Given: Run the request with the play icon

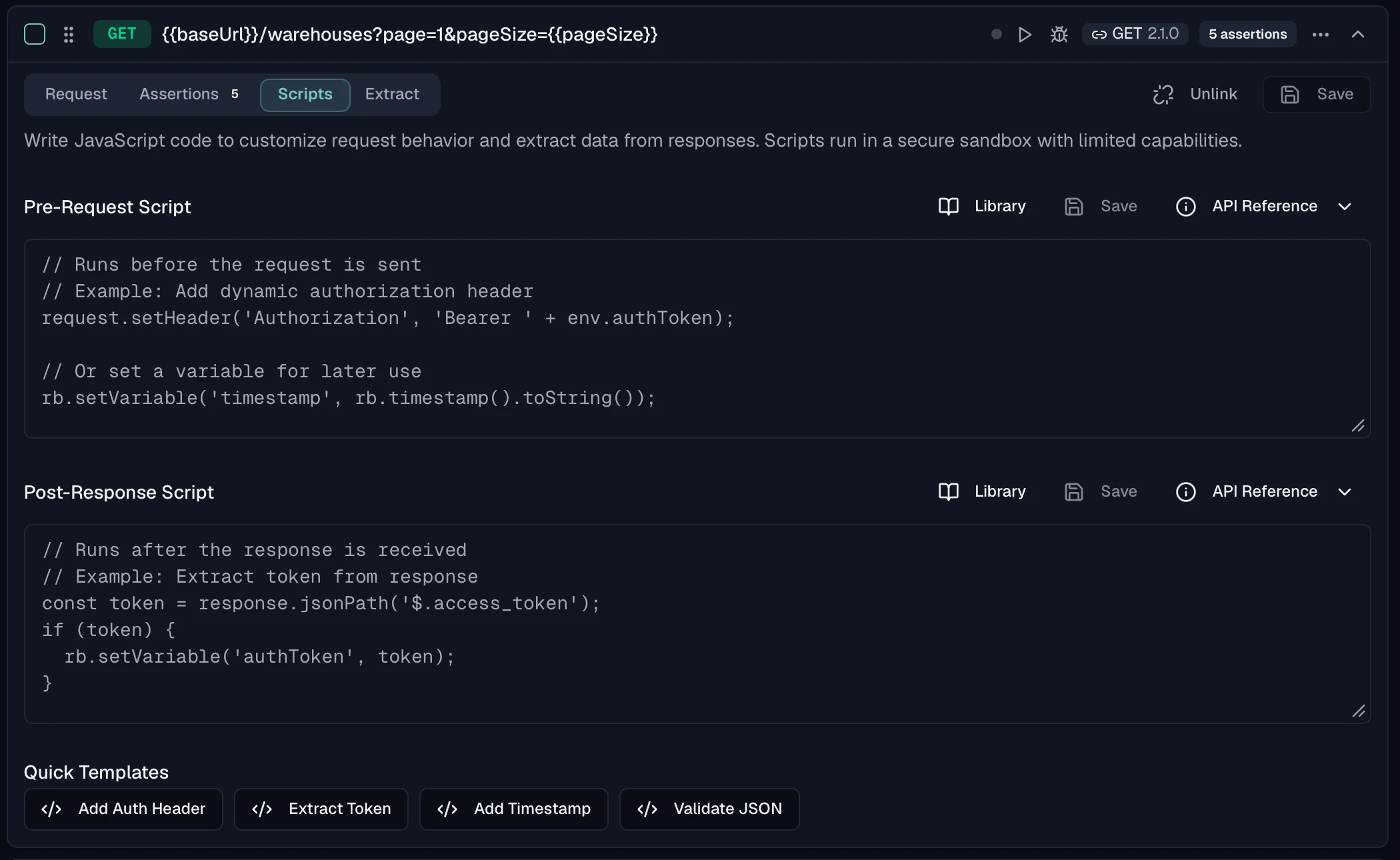Looking at the screenshot, I should tap(1025, 34).
